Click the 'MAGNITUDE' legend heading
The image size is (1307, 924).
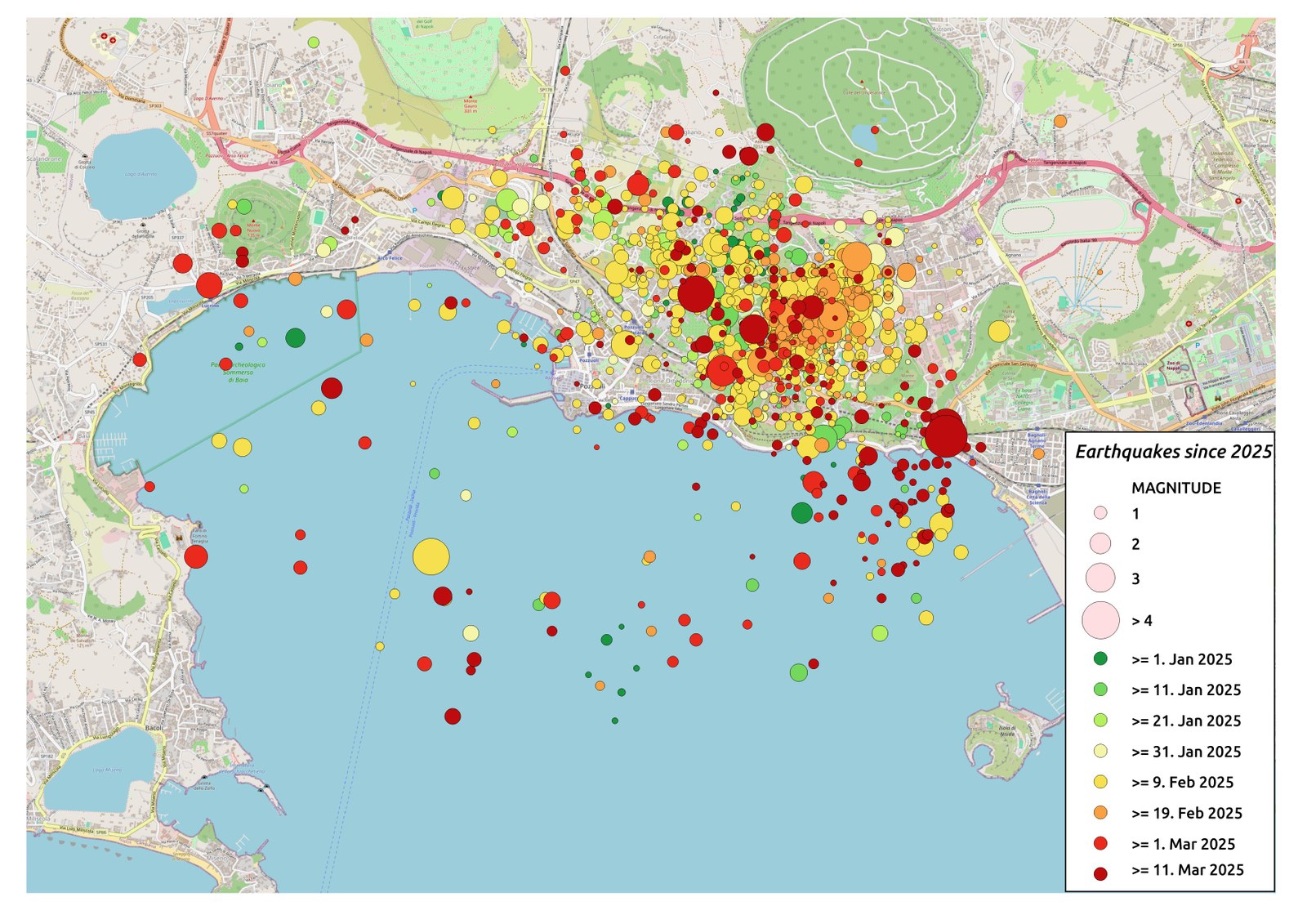click(x=1175, y=488)
